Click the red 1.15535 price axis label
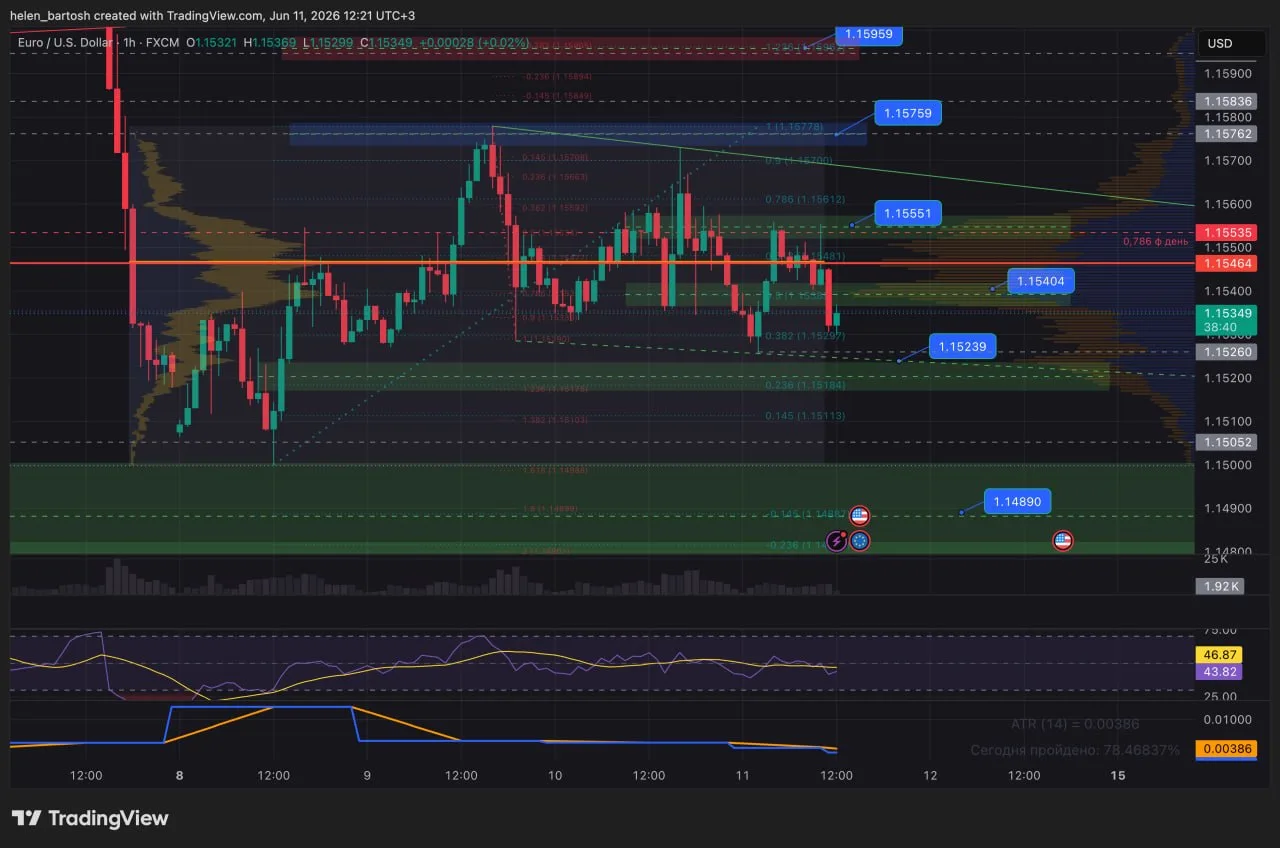The width and height of the screenshot is (1280, 848). (1227, 232)
